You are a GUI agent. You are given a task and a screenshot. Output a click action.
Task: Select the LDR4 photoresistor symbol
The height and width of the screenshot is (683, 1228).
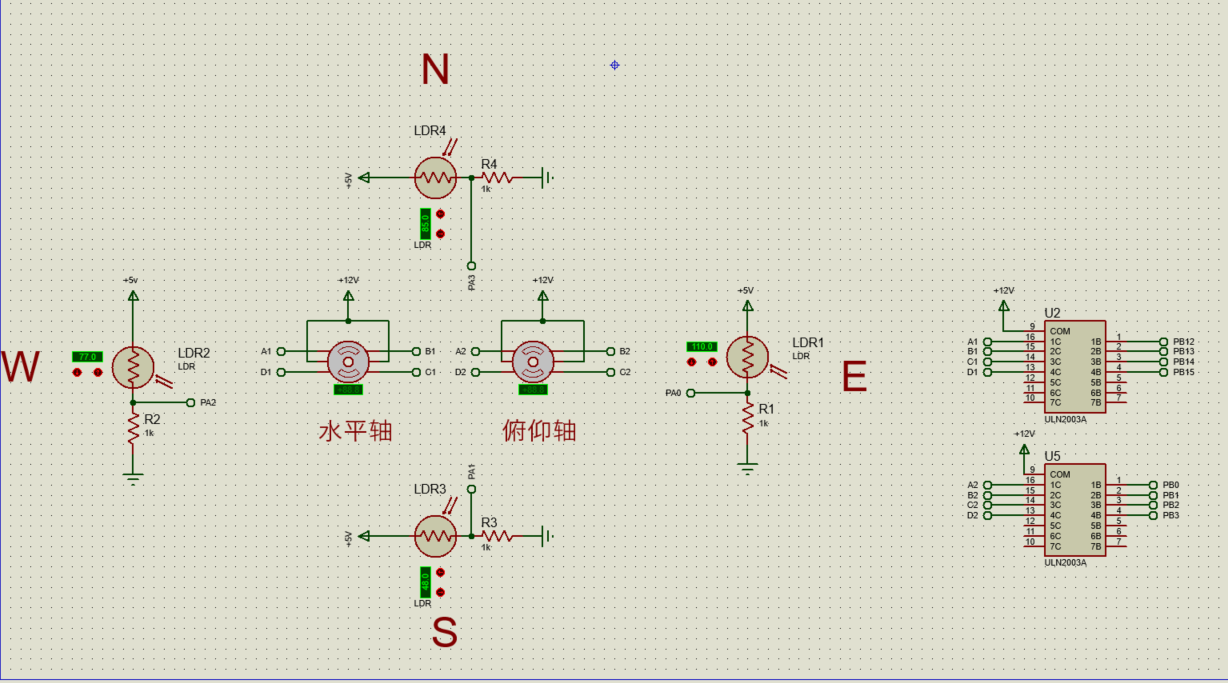435,178
